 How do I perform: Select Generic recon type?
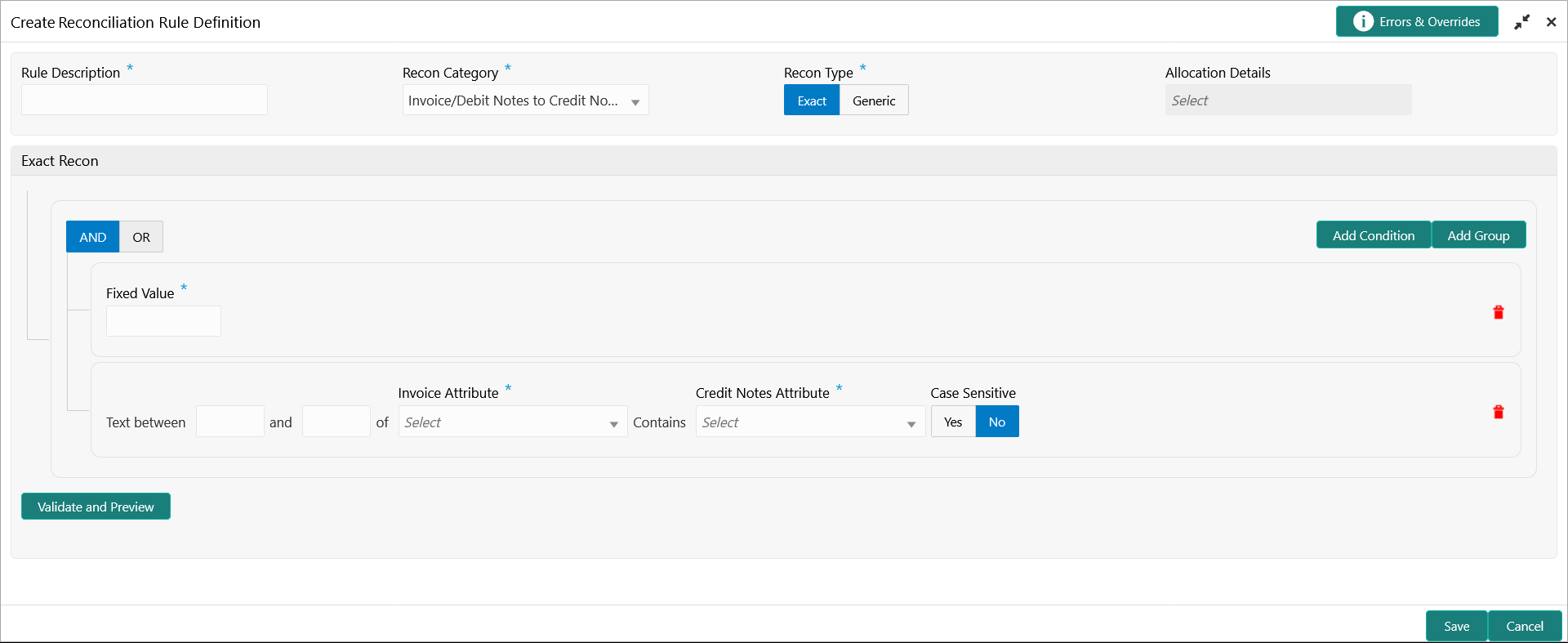pos(874,100)
